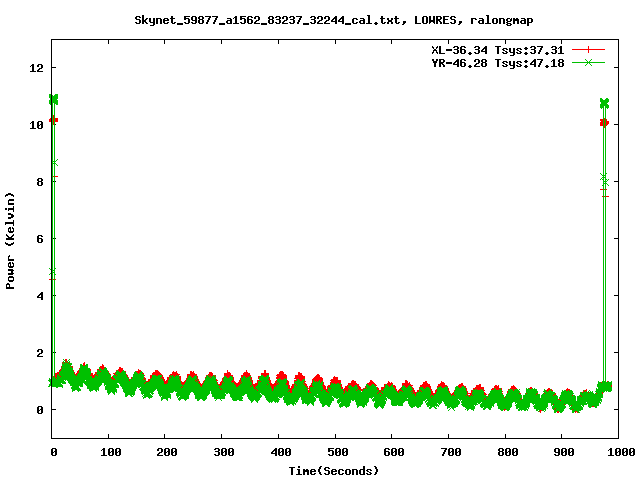Click the green YR legend line sample
This screenshot has width=640, height=480.
[588, 63]
